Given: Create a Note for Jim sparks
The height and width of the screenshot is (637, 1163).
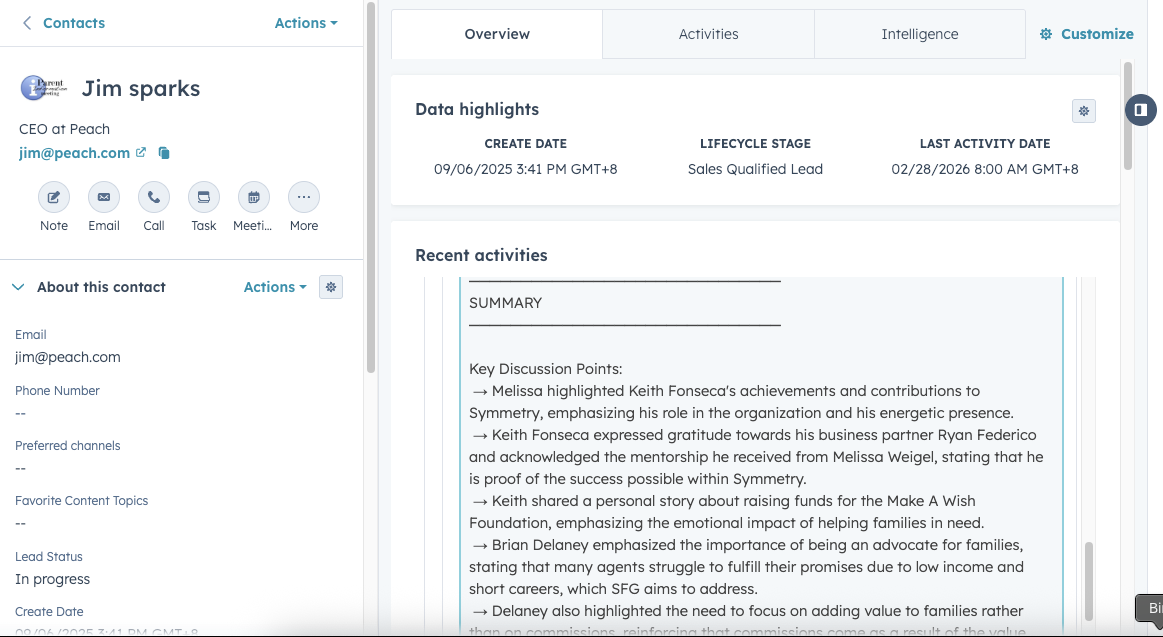Looking at the screenshot, I should pyautogui.click(x=53, y=197).
